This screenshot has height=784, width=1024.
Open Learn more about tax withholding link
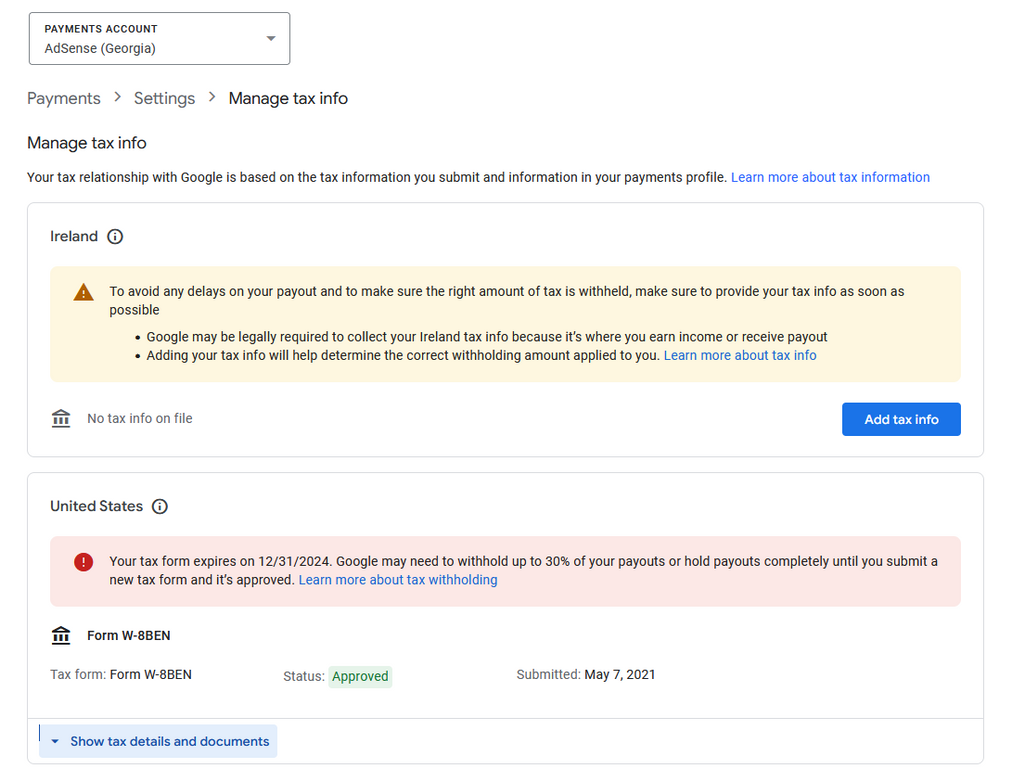tap(398, 580)
